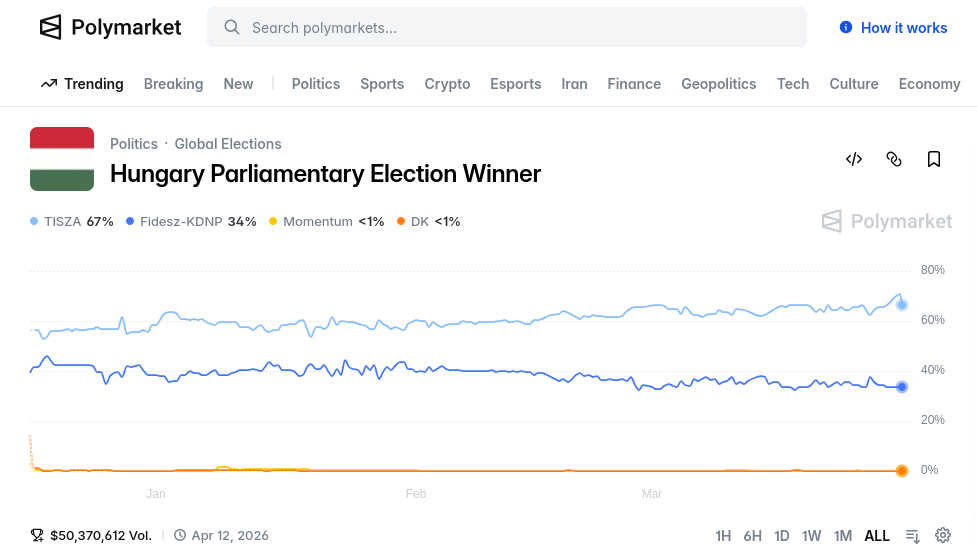Click the embed code icon
977x560 pixels.
[854, 159]
